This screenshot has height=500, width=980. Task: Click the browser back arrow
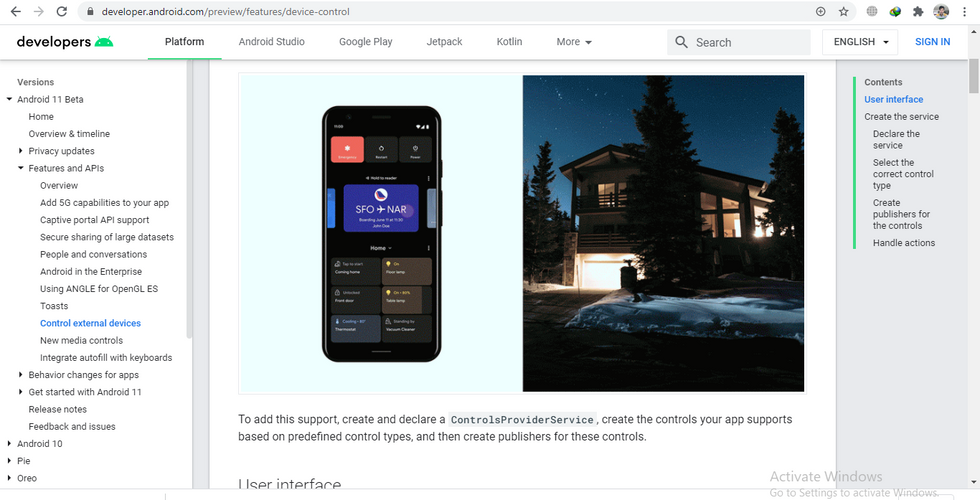click(x=16, y=11)
